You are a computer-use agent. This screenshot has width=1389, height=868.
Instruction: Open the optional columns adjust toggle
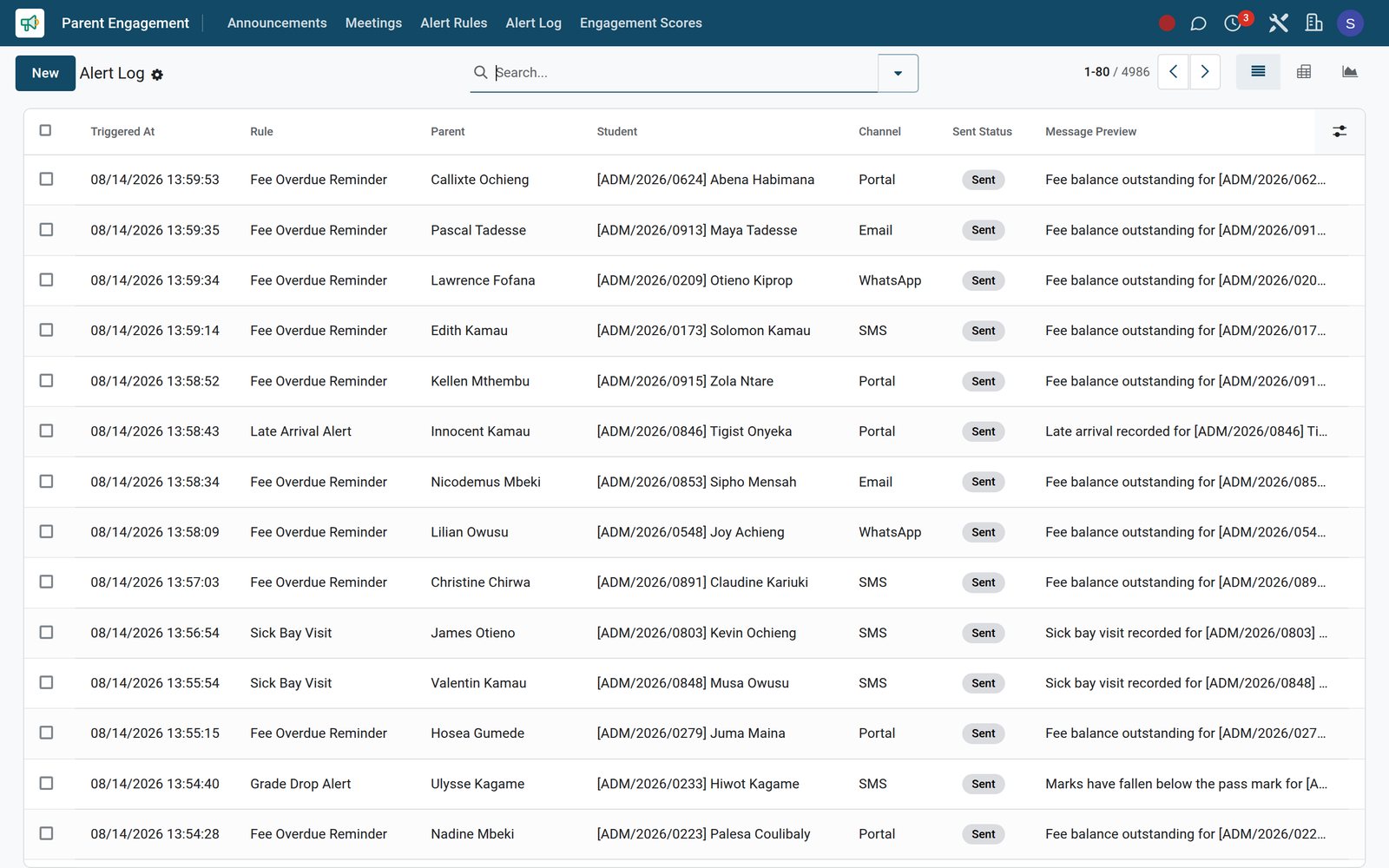tap(1340, 131)
